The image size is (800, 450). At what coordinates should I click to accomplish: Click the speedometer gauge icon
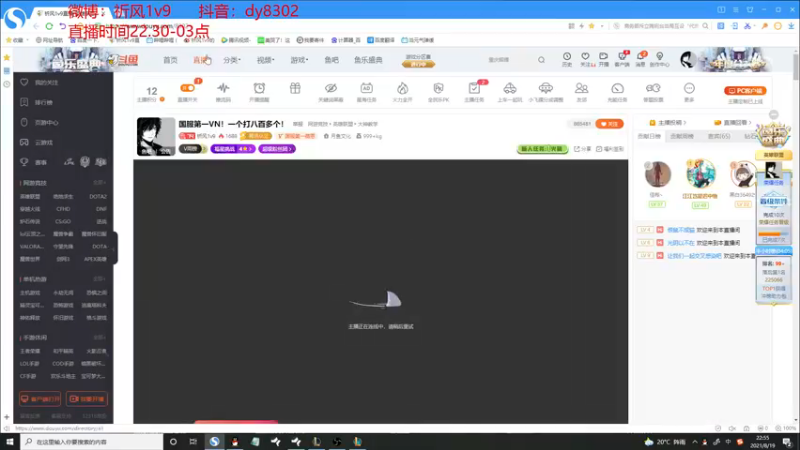coord(617,88)
